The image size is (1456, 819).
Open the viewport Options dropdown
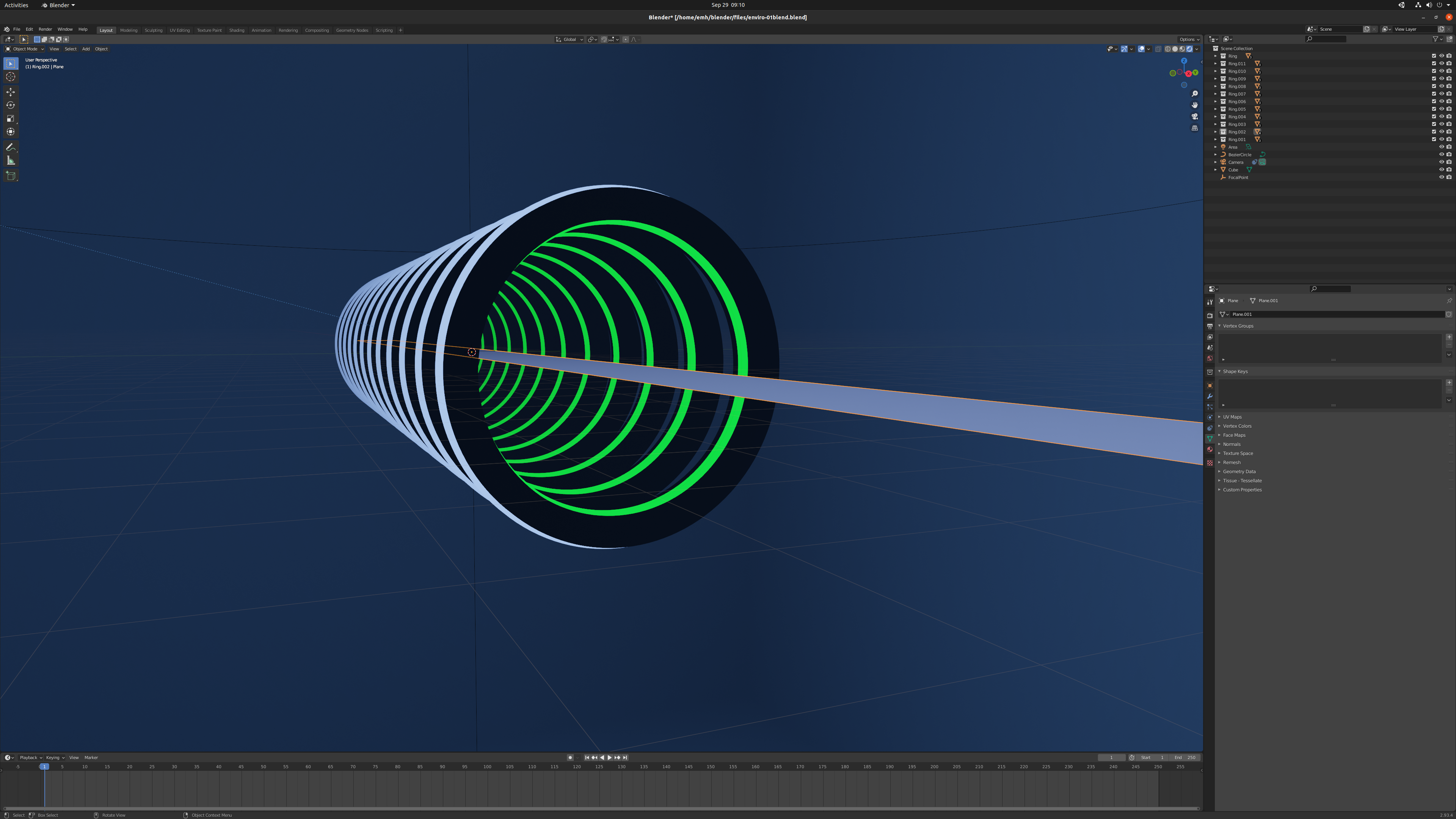[1189, 39]
